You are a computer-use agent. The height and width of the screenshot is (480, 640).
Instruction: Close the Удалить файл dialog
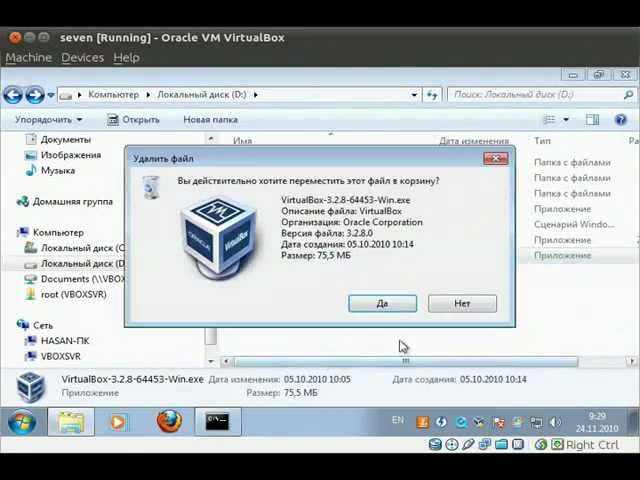496,158
